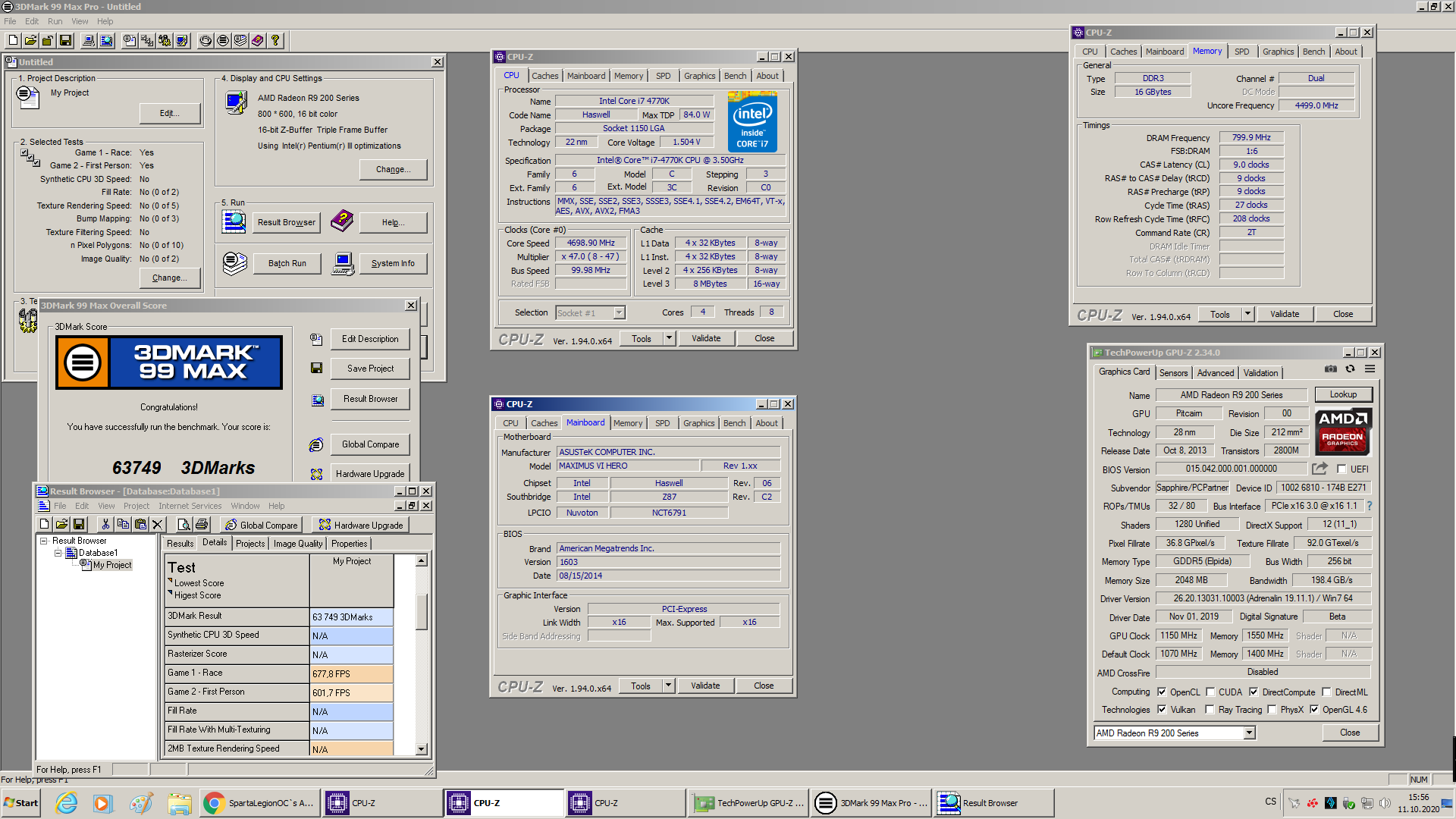Click the System Info computer icon in 3DMark toolbar
This screenshot has width=1456, height=819.
89,41
